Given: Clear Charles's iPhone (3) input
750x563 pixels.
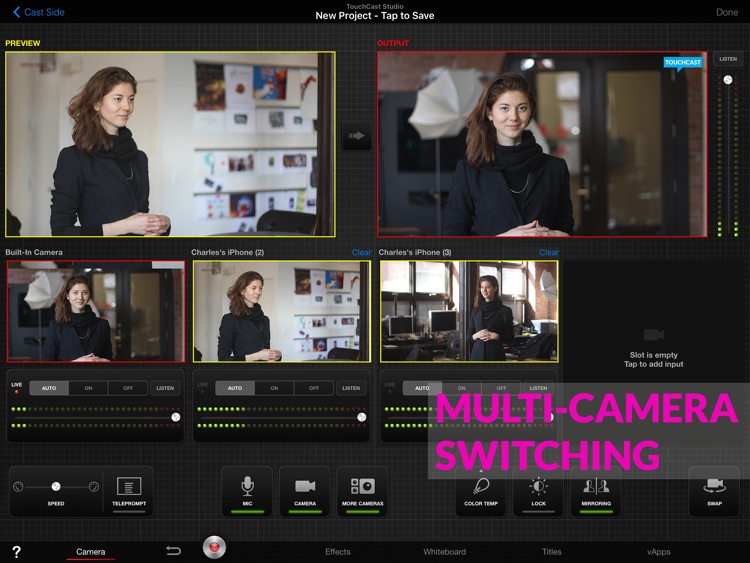Looking at the screenshot, I should [549, 253].
